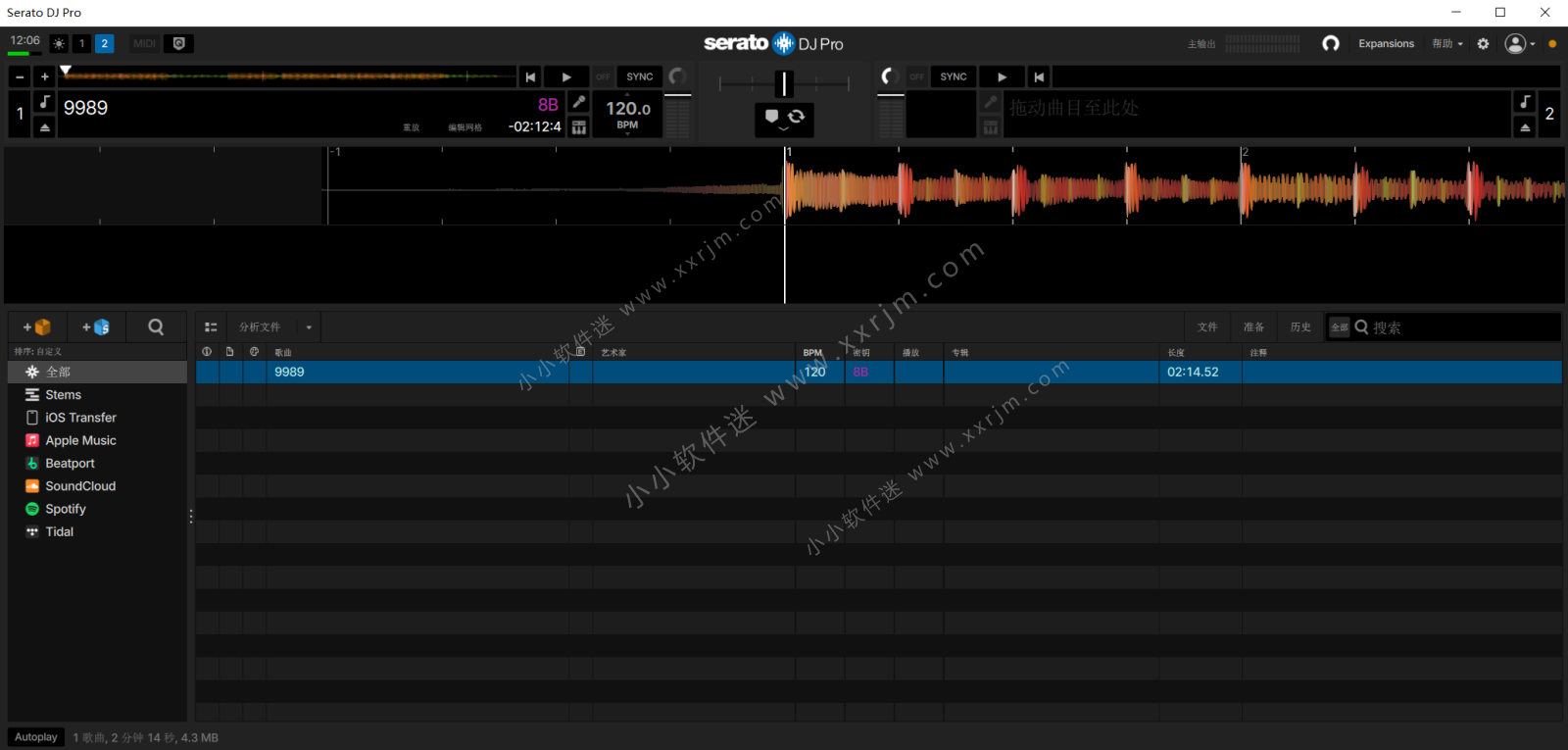Click in the 搜索 search field
This screenshot has height=750, width=1568.
[x=1463, y=327]
